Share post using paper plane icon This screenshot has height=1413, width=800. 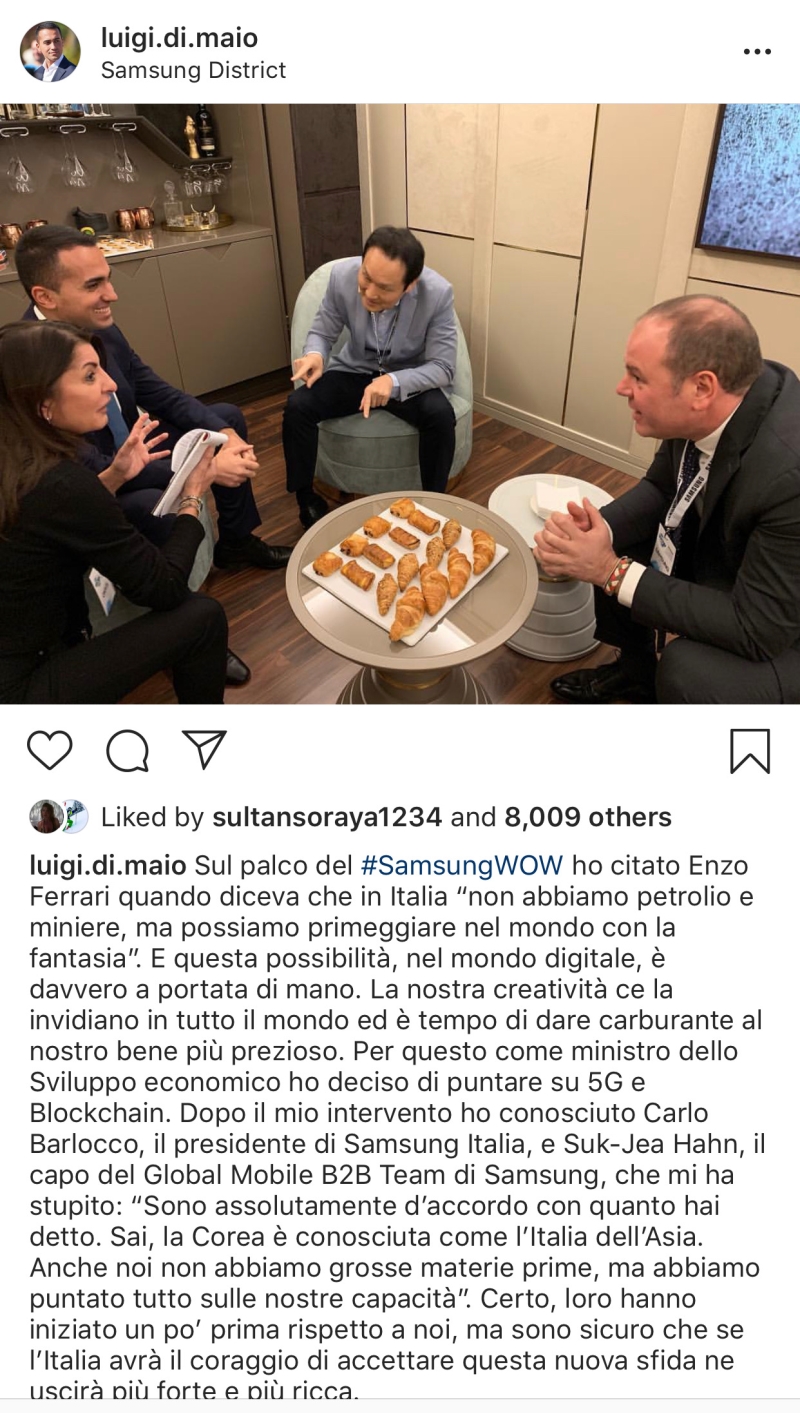pos(205,750)
